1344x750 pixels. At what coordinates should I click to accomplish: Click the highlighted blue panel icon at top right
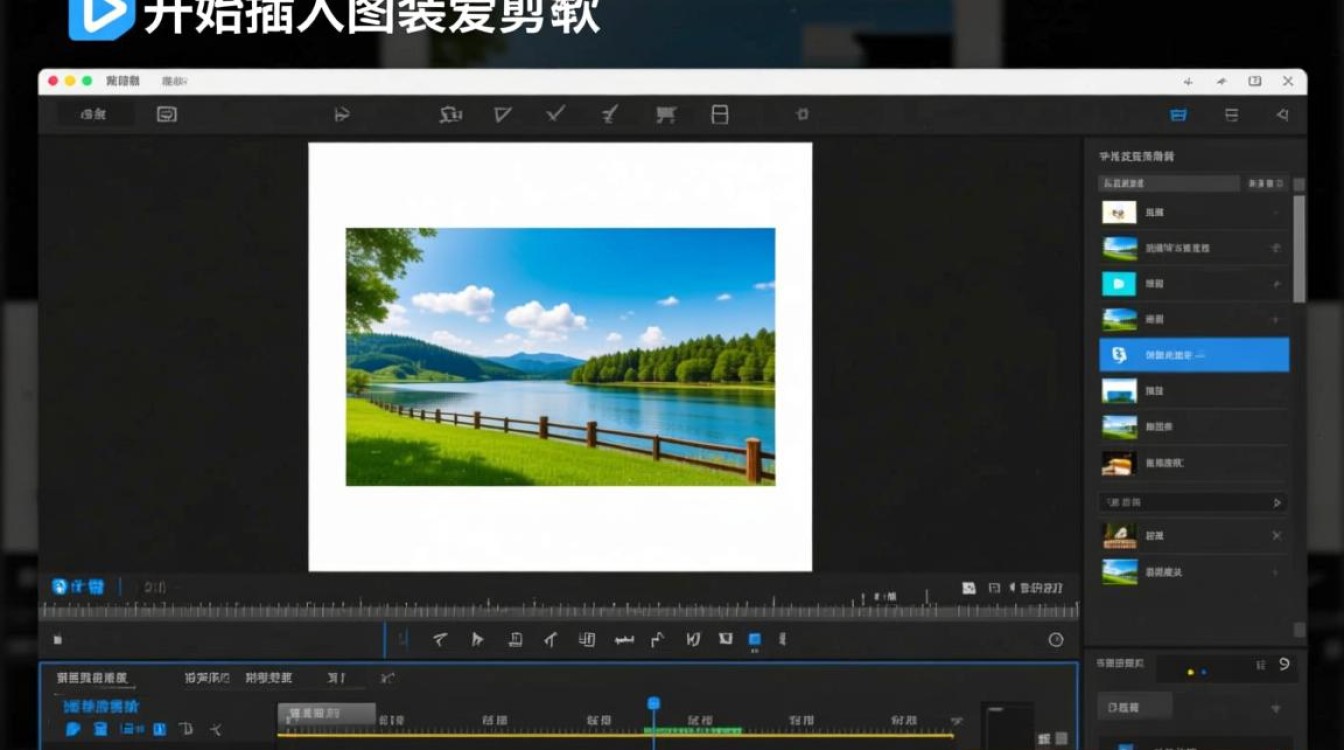click(x=1179, y=114)
